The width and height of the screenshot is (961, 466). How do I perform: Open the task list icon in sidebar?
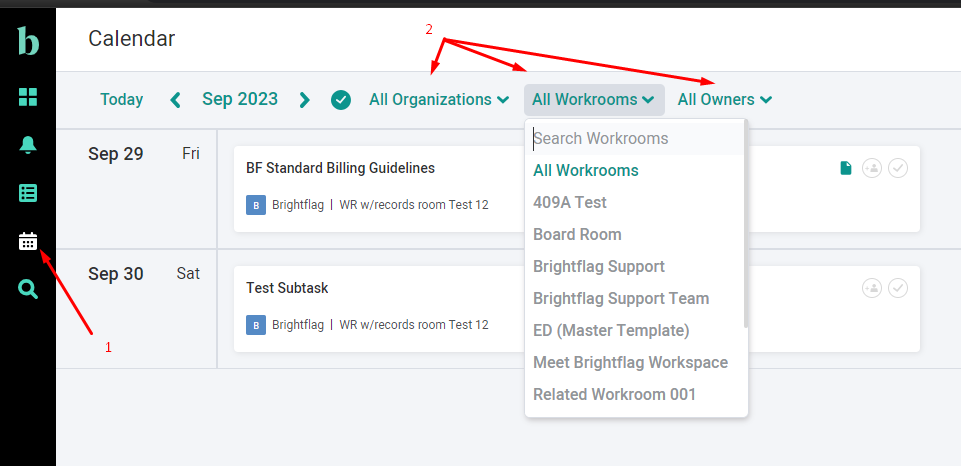click(28, 193)
